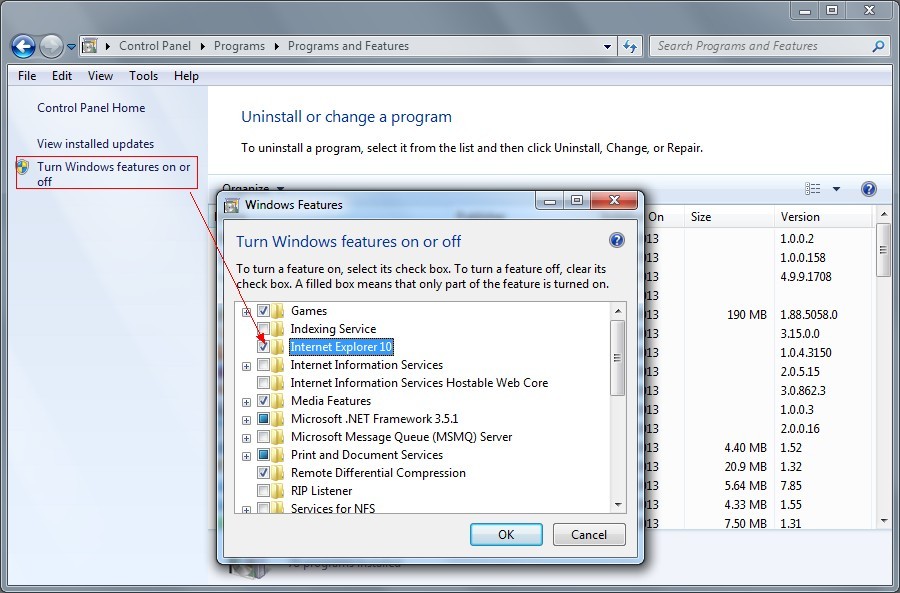Click Turn Windows features on or off link
Screen dimensions: 900x593
click(114, 174)
